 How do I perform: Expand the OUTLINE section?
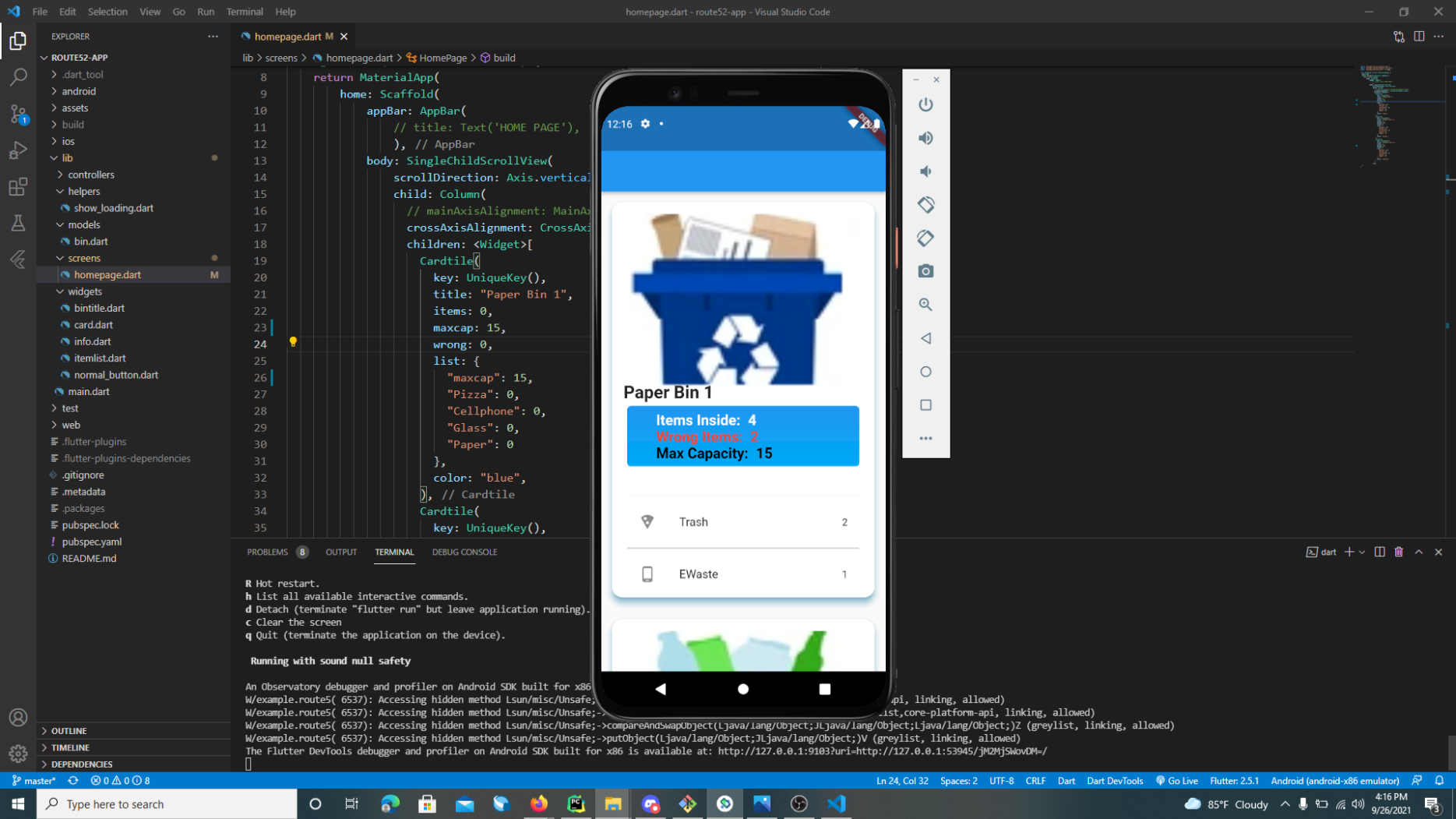(x=133, y=731)
